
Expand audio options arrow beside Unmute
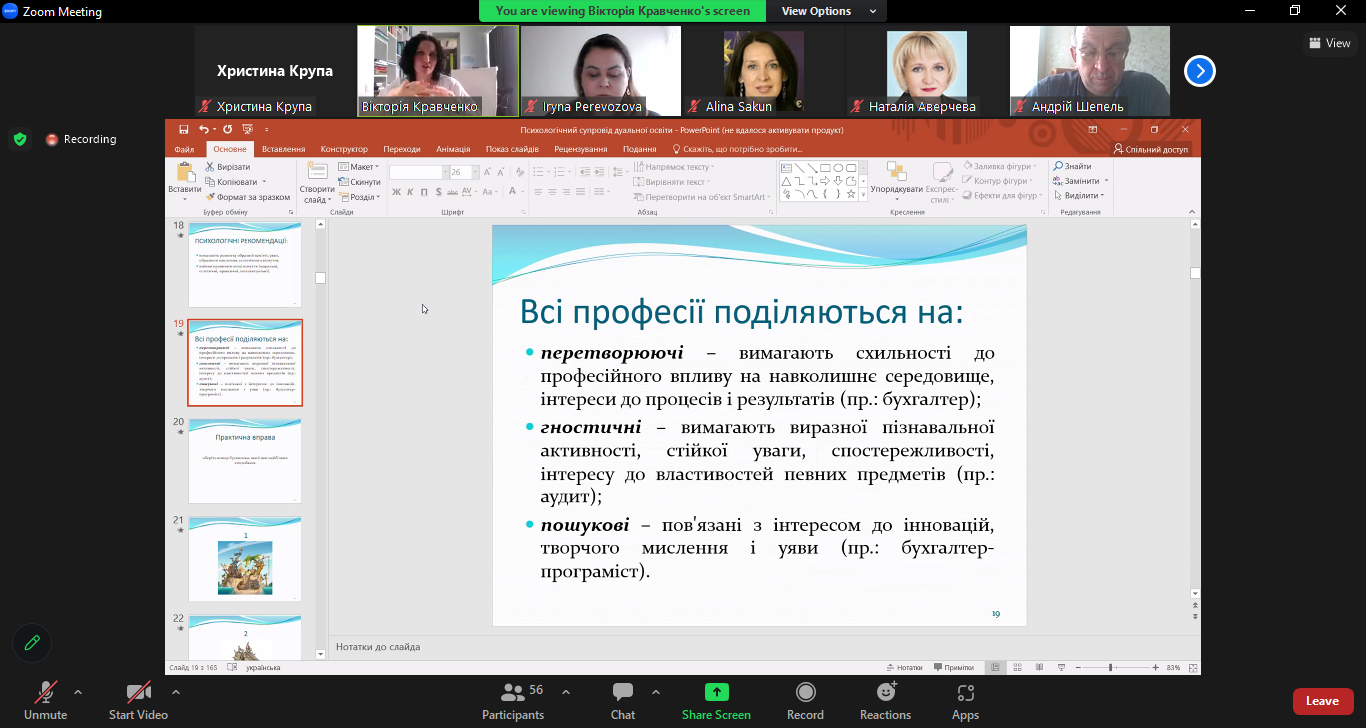pos(78,692)
